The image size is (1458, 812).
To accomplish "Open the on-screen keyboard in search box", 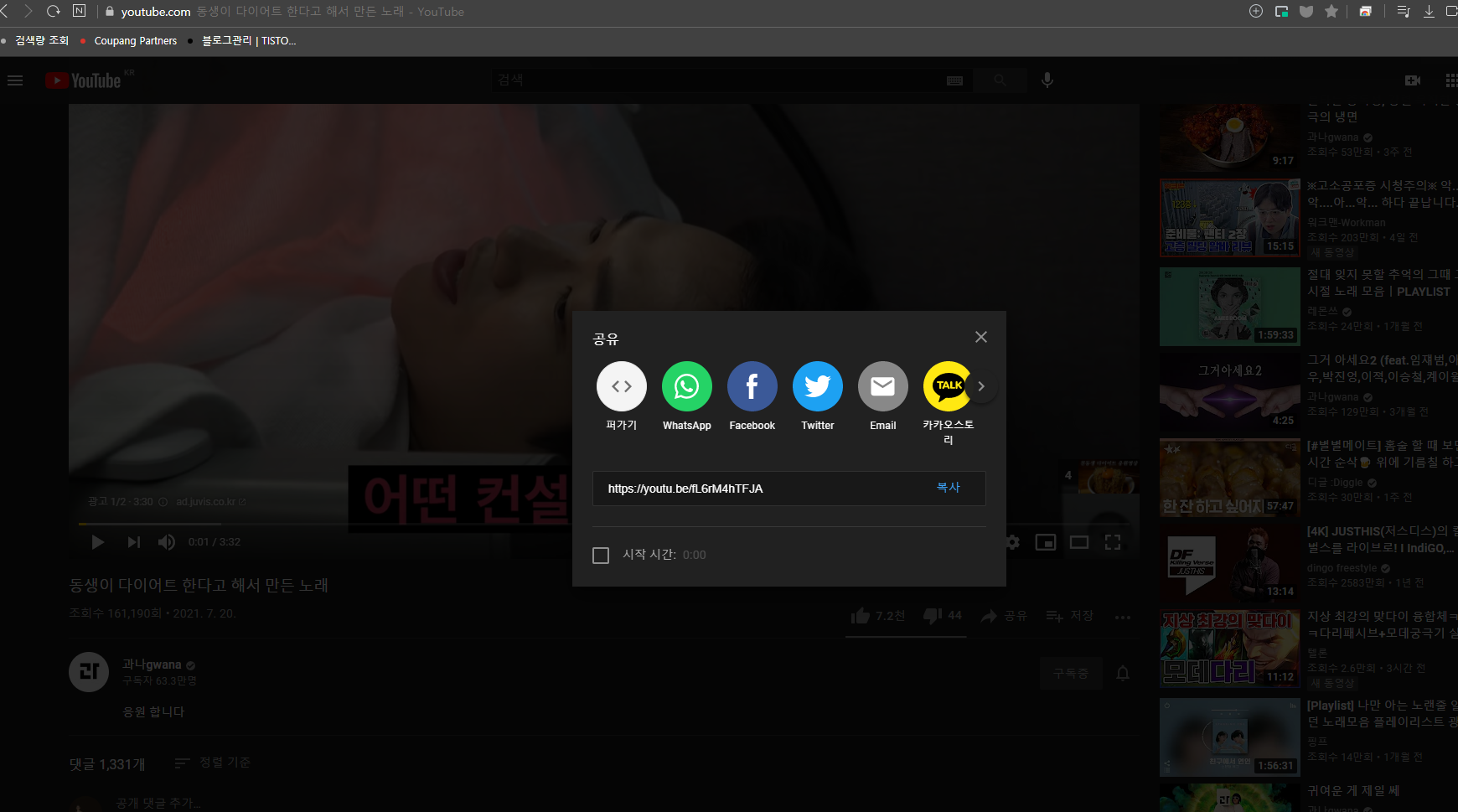I will click(954, 80).
